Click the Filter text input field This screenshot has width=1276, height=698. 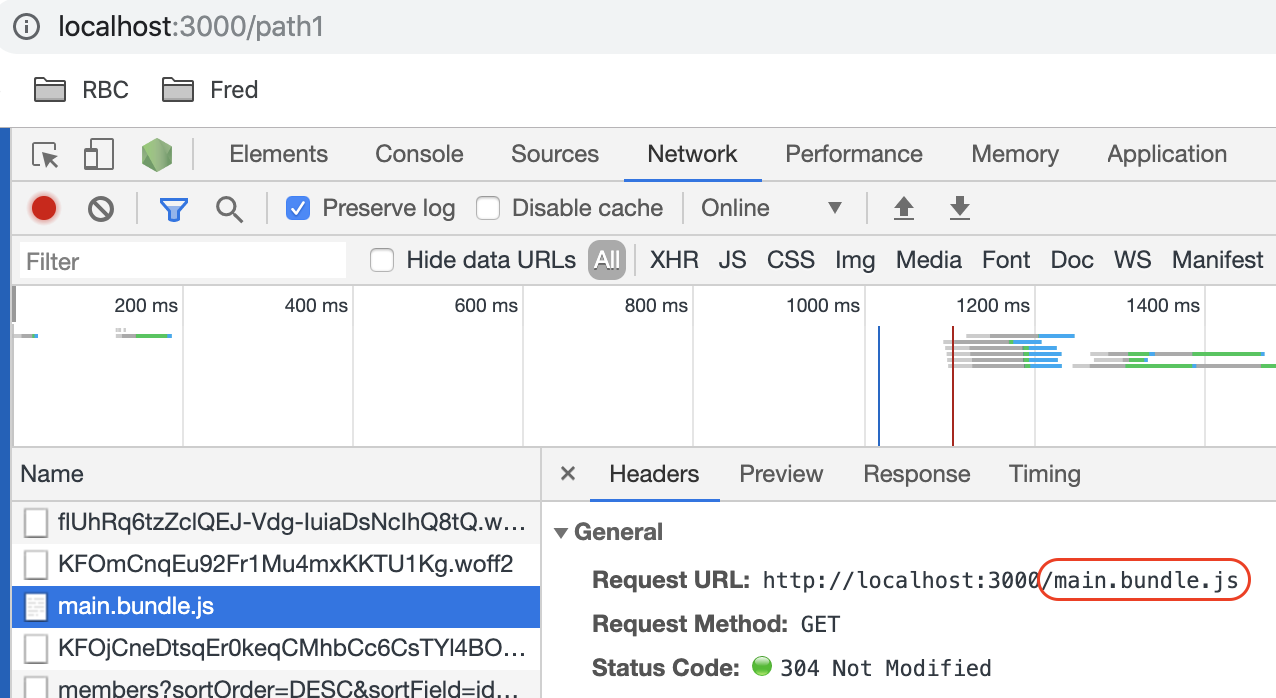(x=182, y=261)
